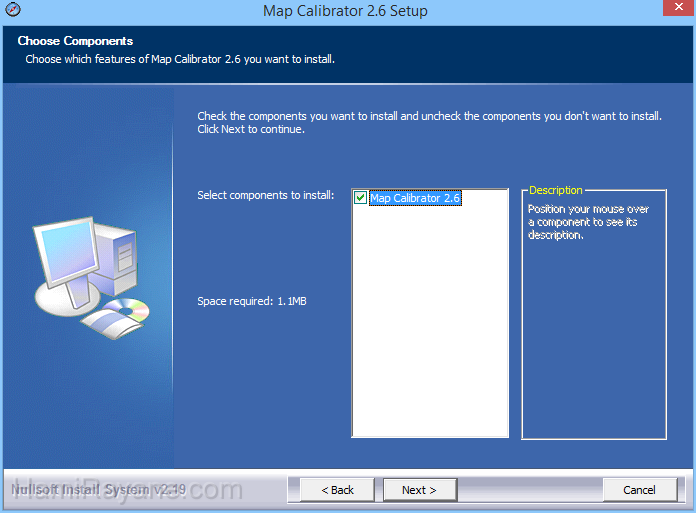696x513 pixels.
Task: Click the 'Choose Components' heading
Action: tap(75, 41)
